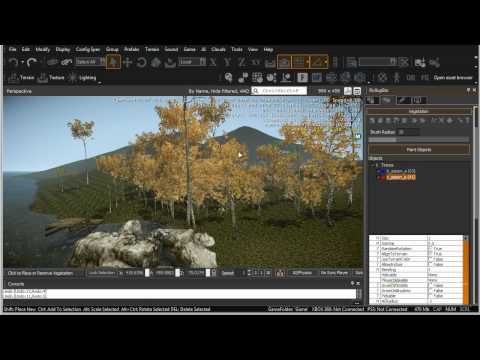
Task: Activate the Select terrain tool icon
Action: [x=170, y=62]
